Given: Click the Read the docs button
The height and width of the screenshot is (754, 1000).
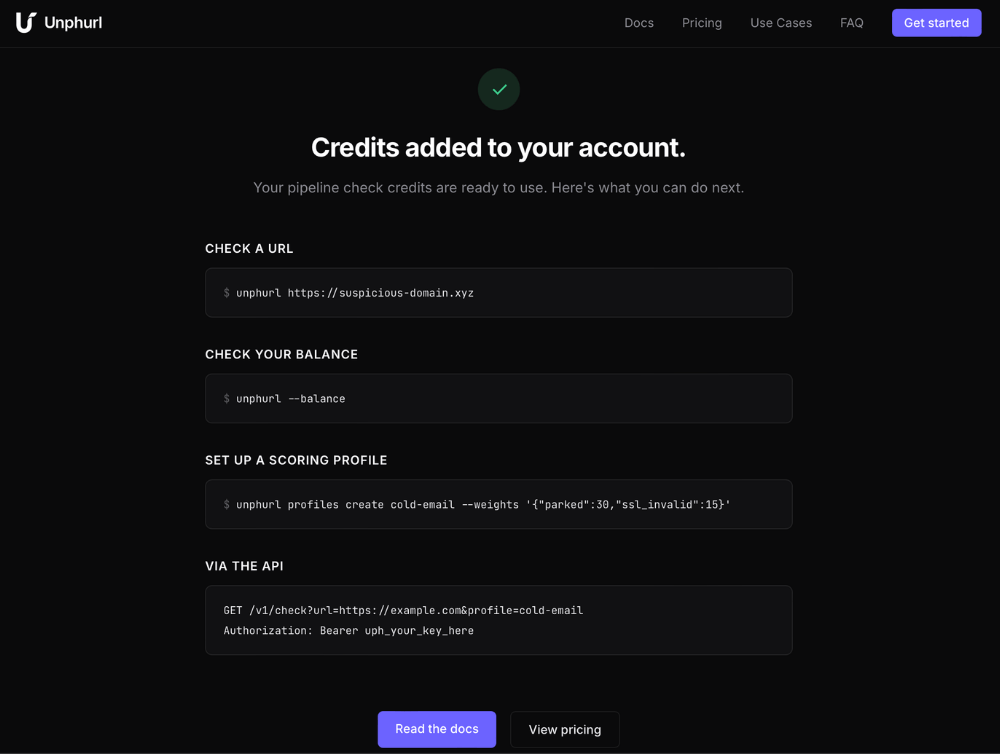Looking at the screenshot, I should pyautogui.click(x=436, y=729).
